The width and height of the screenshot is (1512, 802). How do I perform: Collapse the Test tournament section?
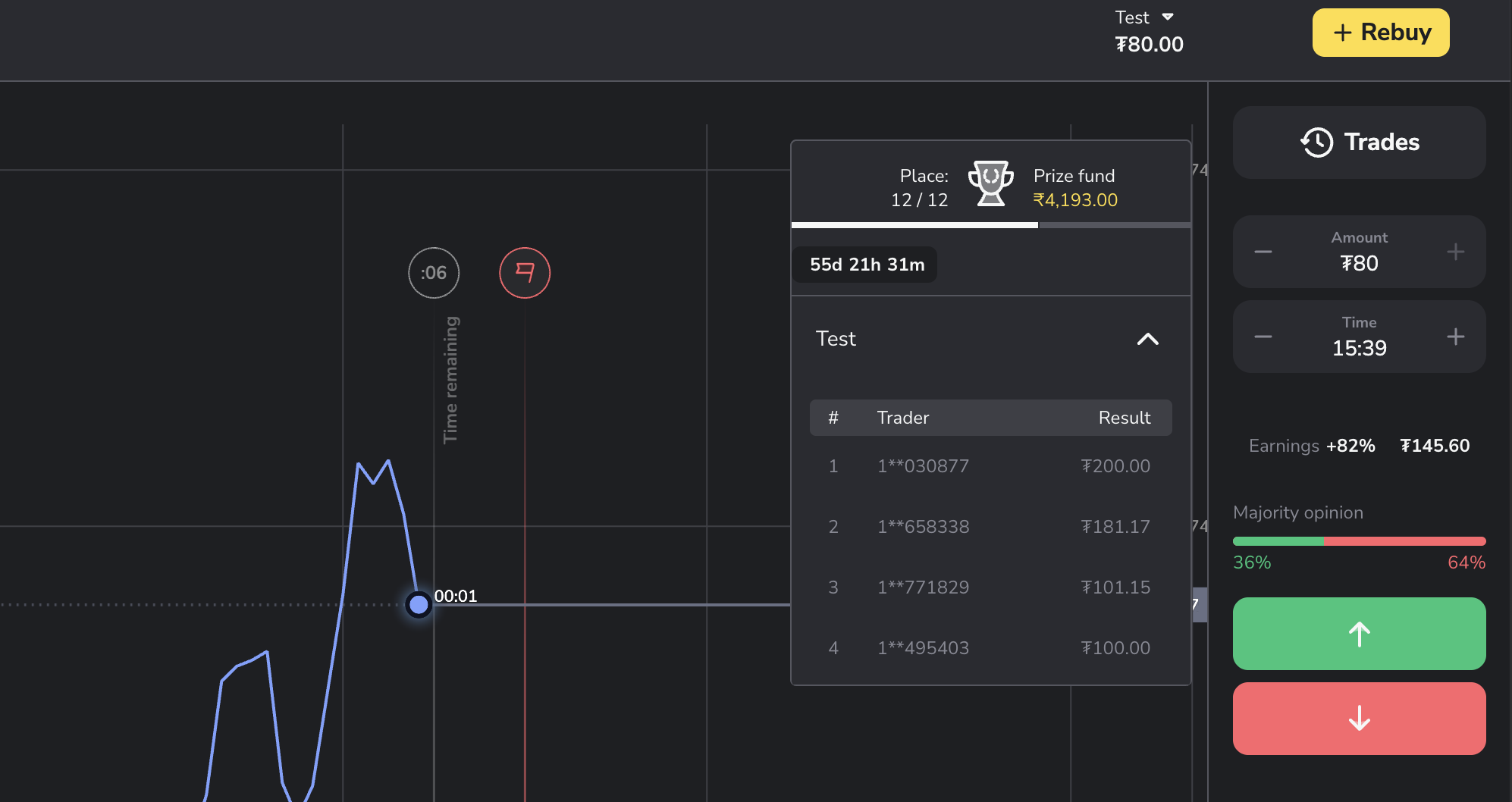[1147, 339]
